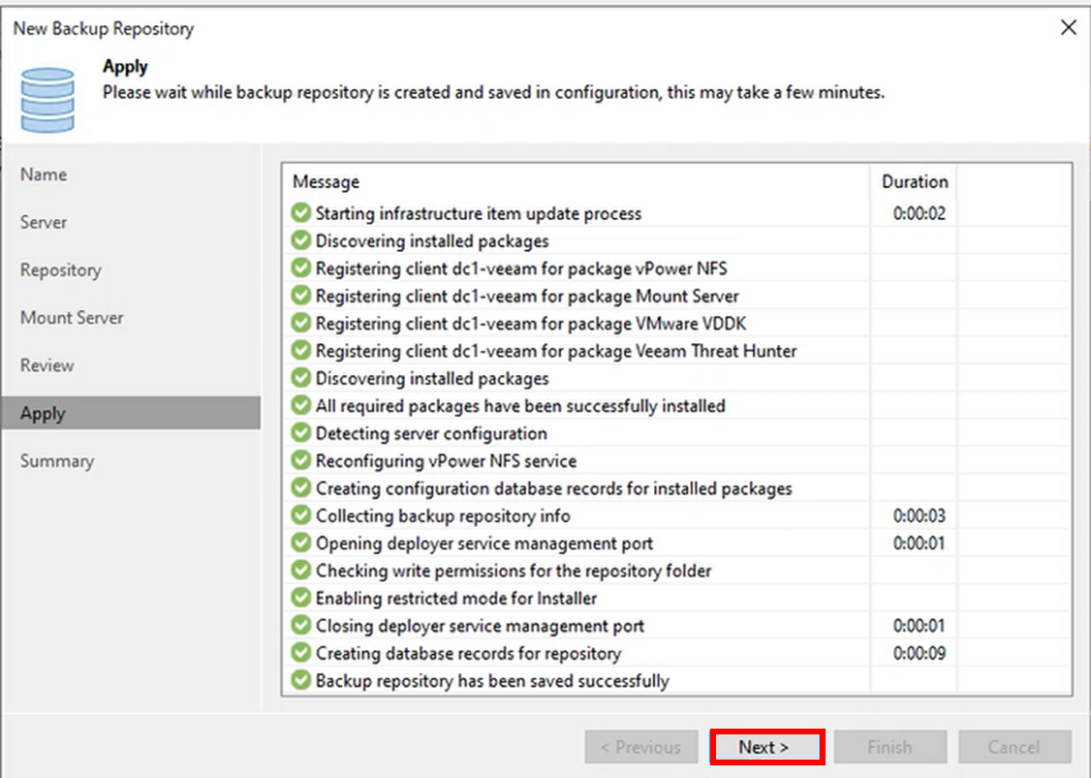Select the Name step in wizard sidebar

[x=44, y=174]
